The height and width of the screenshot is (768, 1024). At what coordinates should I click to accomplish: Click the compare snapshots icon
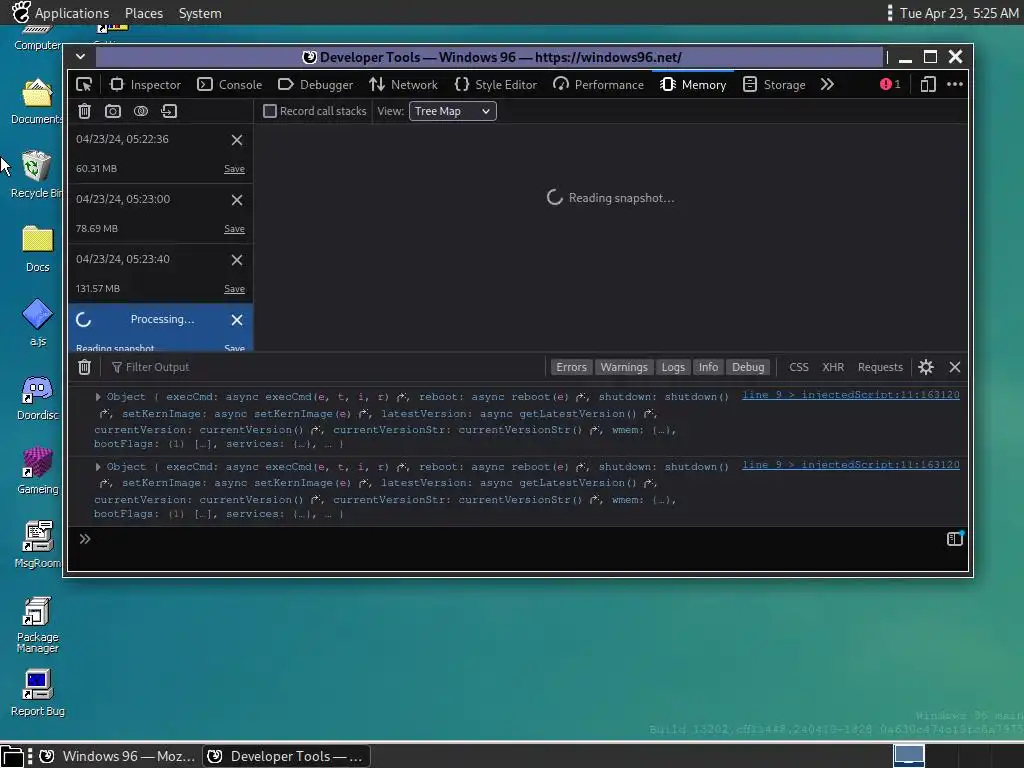141,111
